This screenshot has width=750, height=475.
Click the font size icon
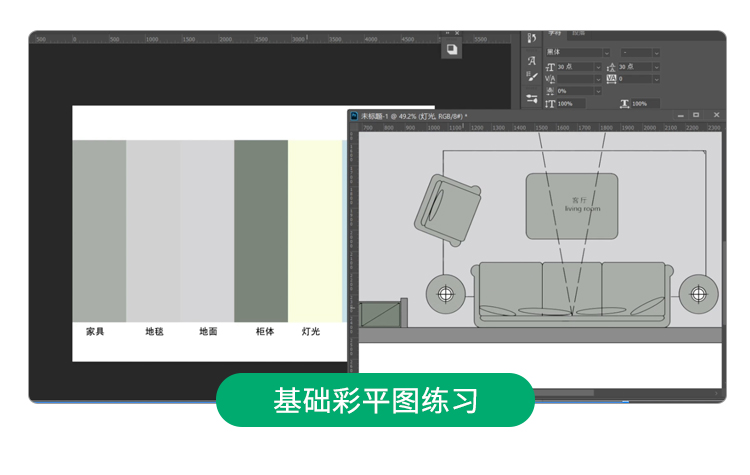[551, 67]
